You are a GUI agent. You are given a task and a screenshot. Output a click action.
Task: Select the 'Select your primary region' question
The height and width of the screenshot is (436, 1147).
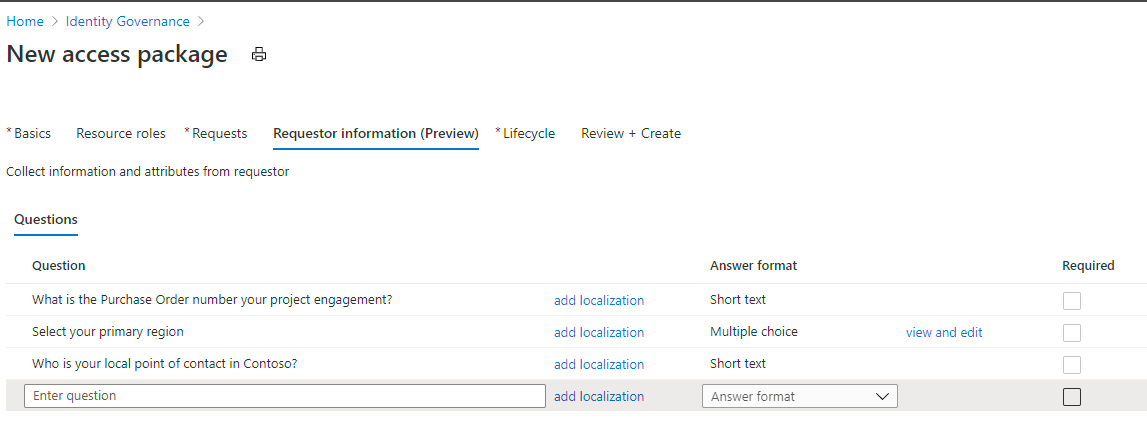(x=108, y=331)
